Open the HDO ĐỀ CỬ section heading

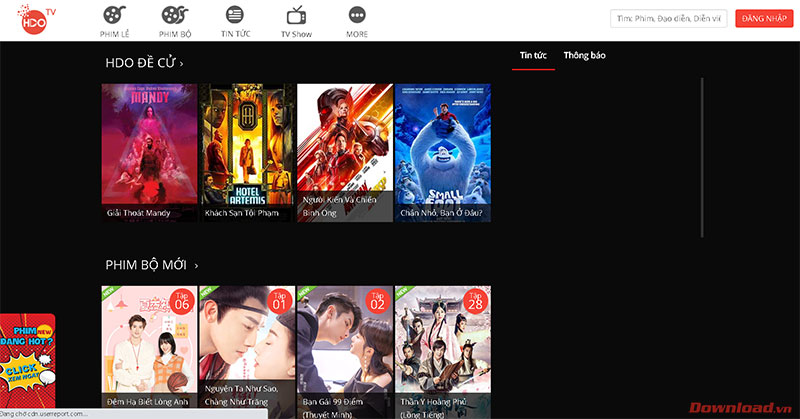[140, 63]
